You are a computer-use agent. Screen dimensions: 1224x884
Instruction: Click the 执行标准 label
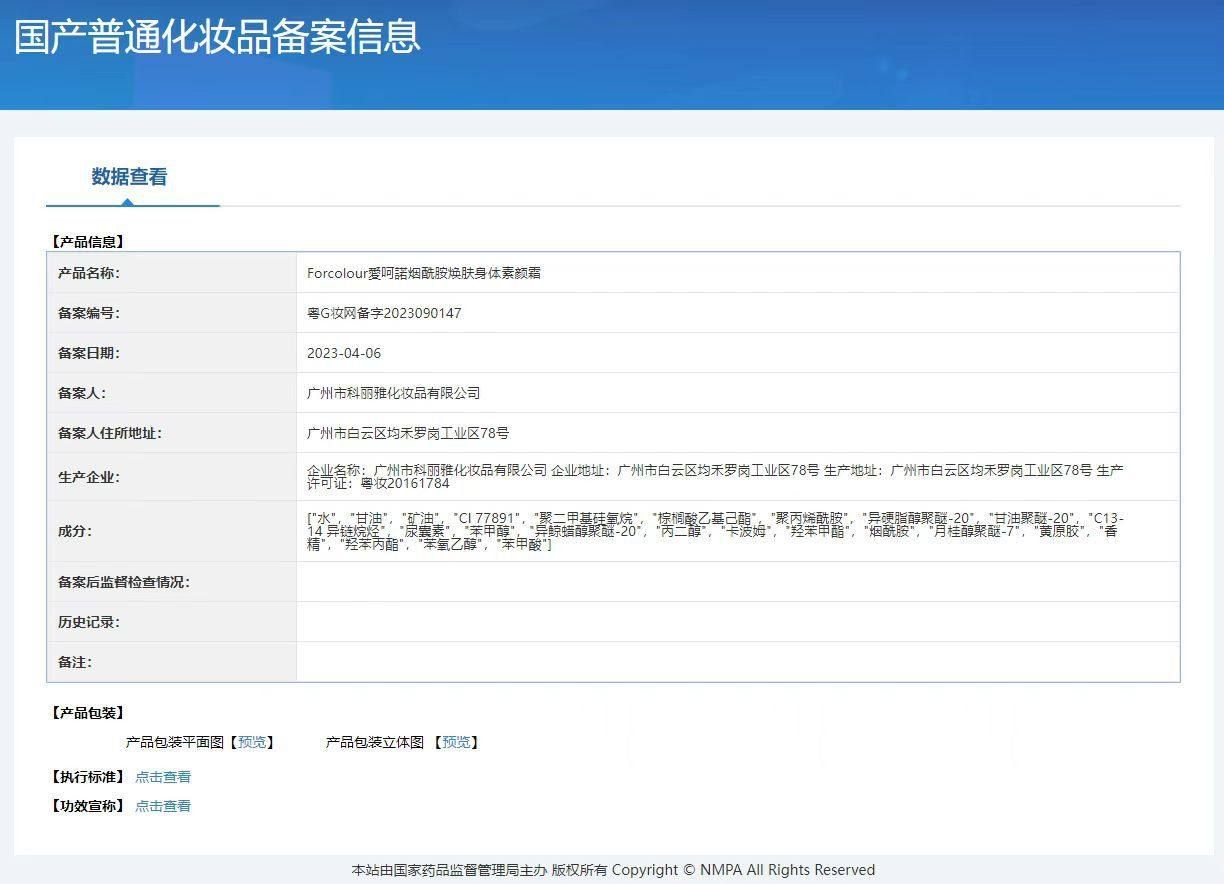pos(88,777)
